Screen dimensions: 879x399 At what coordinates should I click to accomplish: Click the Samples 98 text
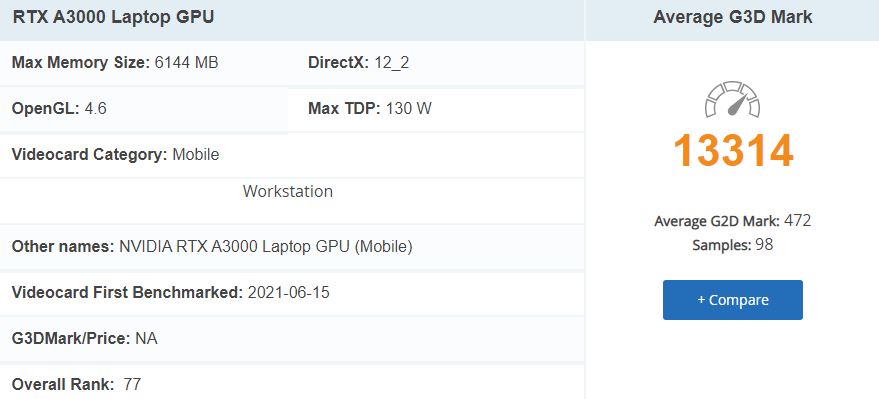point(733,245)
